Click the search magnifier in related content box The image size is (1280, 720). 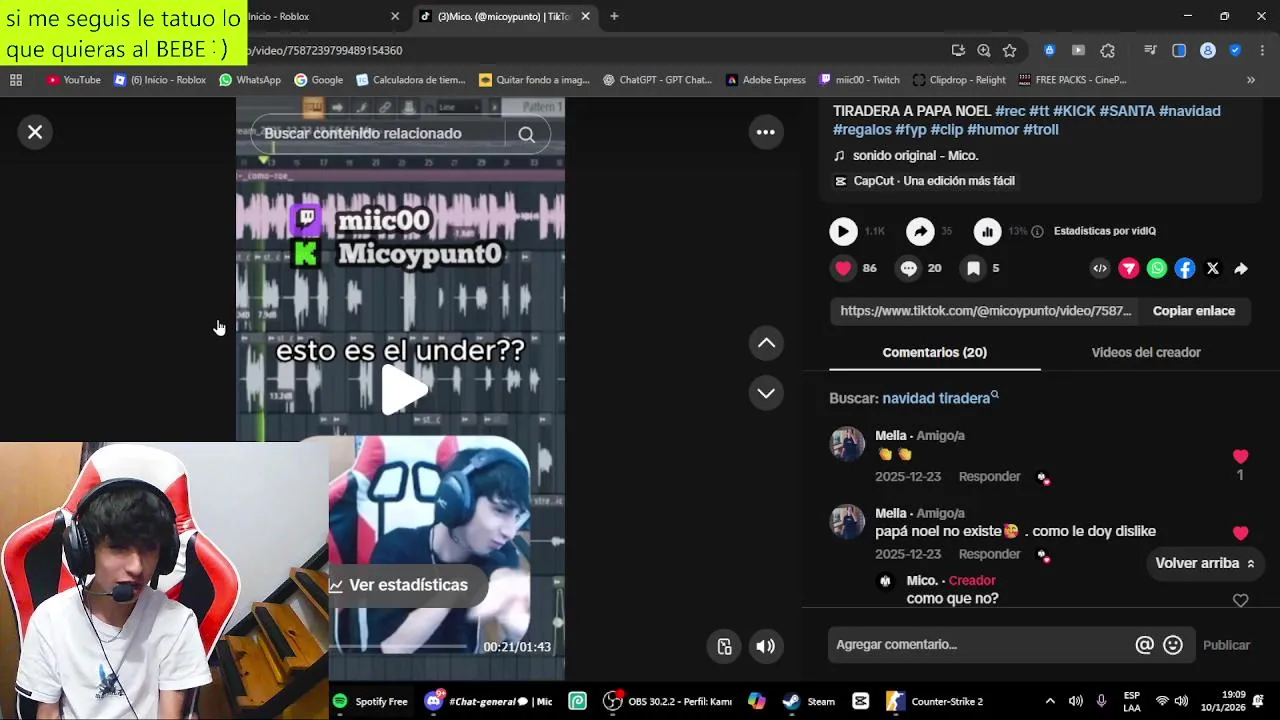(x=526, y=134)
